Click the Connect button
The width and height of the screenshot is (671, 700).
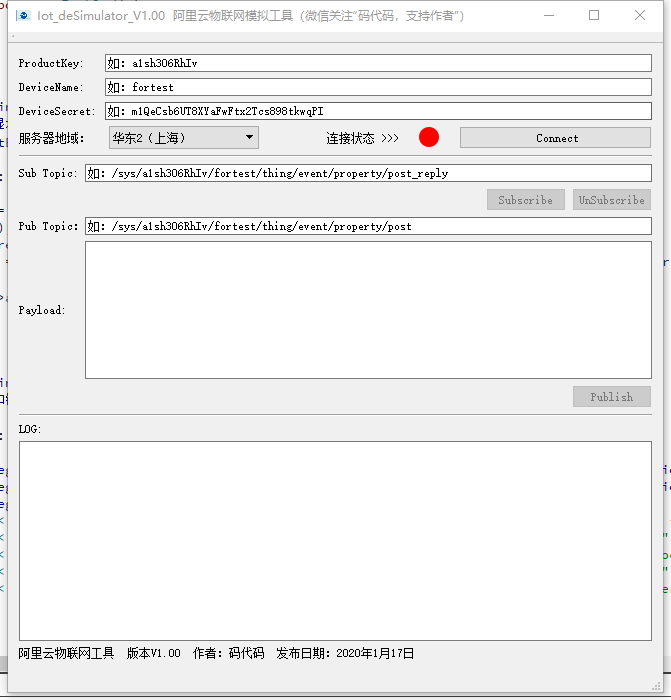pos(555,138)
